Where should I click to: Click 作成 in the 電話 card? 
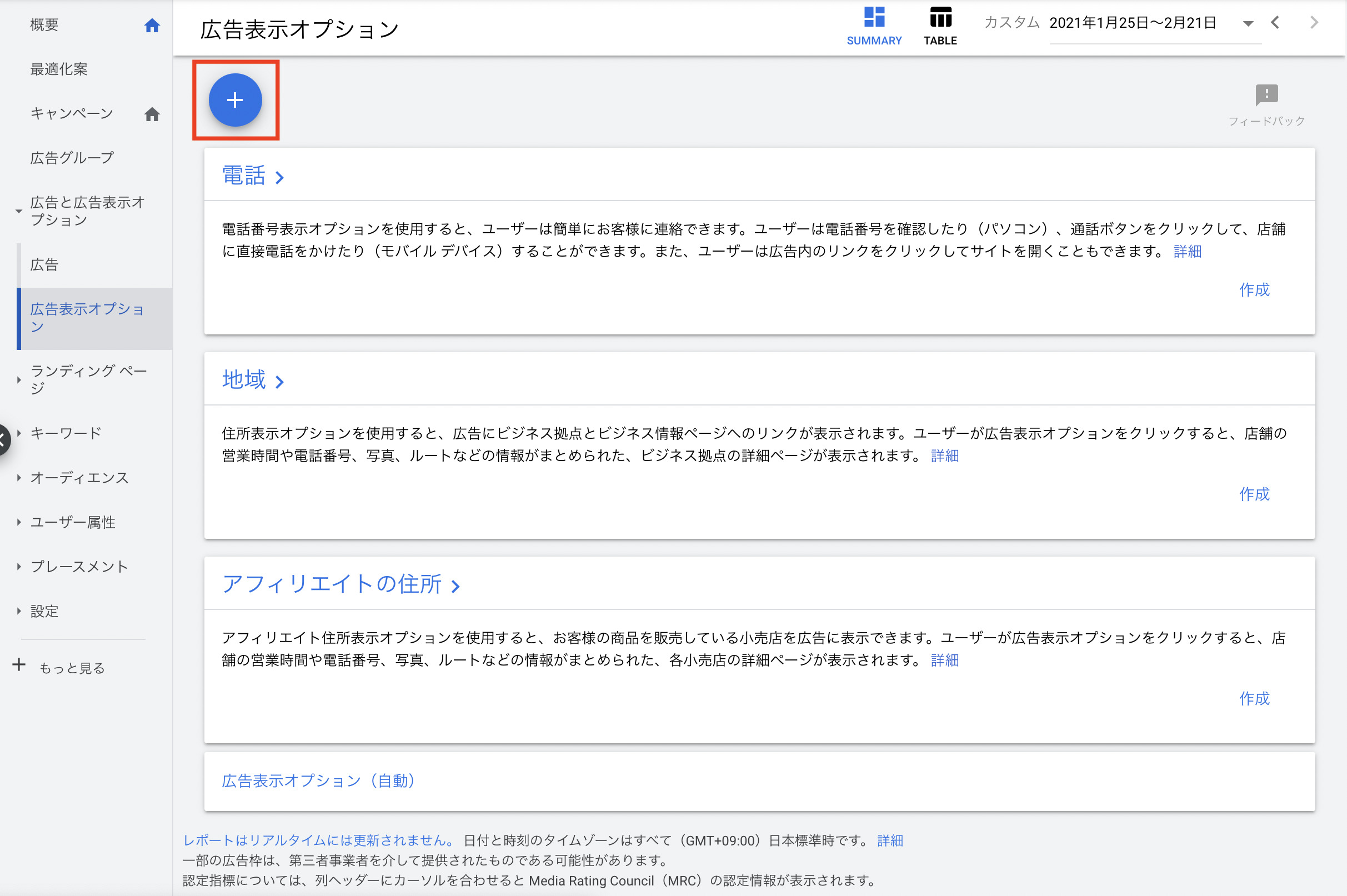click(1253, 290)
